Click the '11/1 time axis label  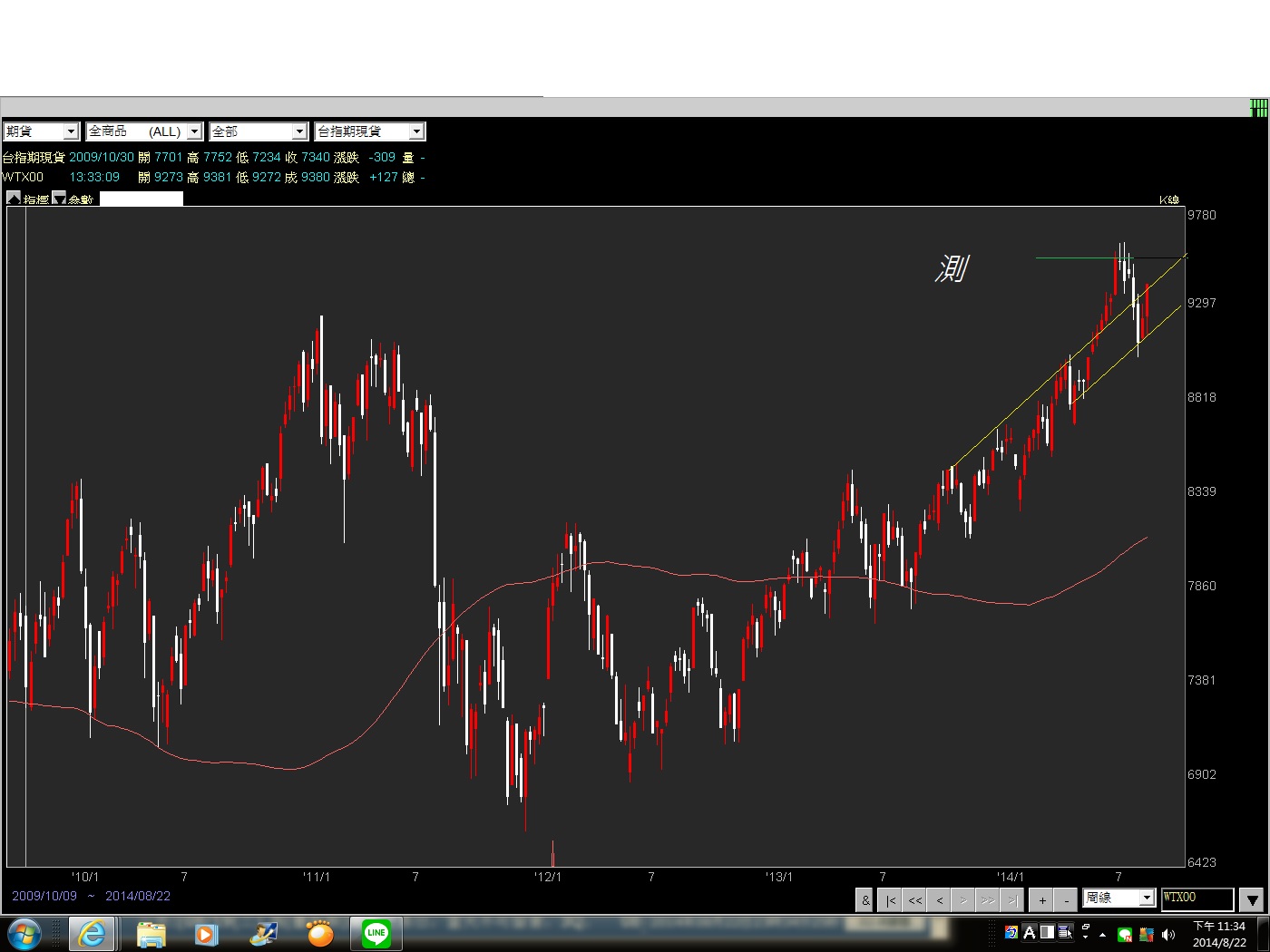click(x=317, y=877)
